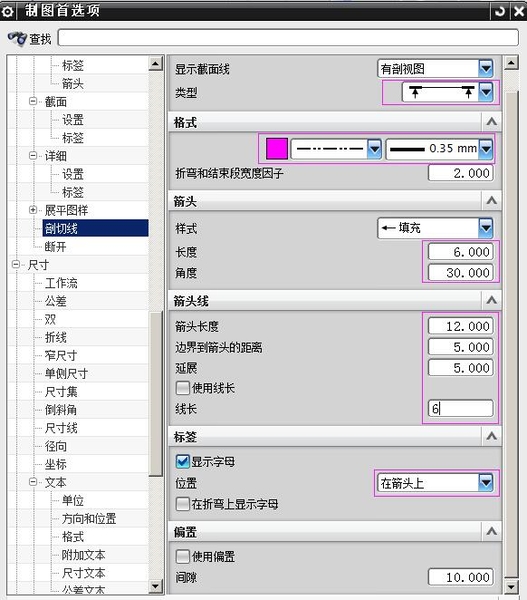The image size is (527, 600).
Task: Click tree scrollbar up arrow
Action: pyautogui.click(x=155, y=63)
